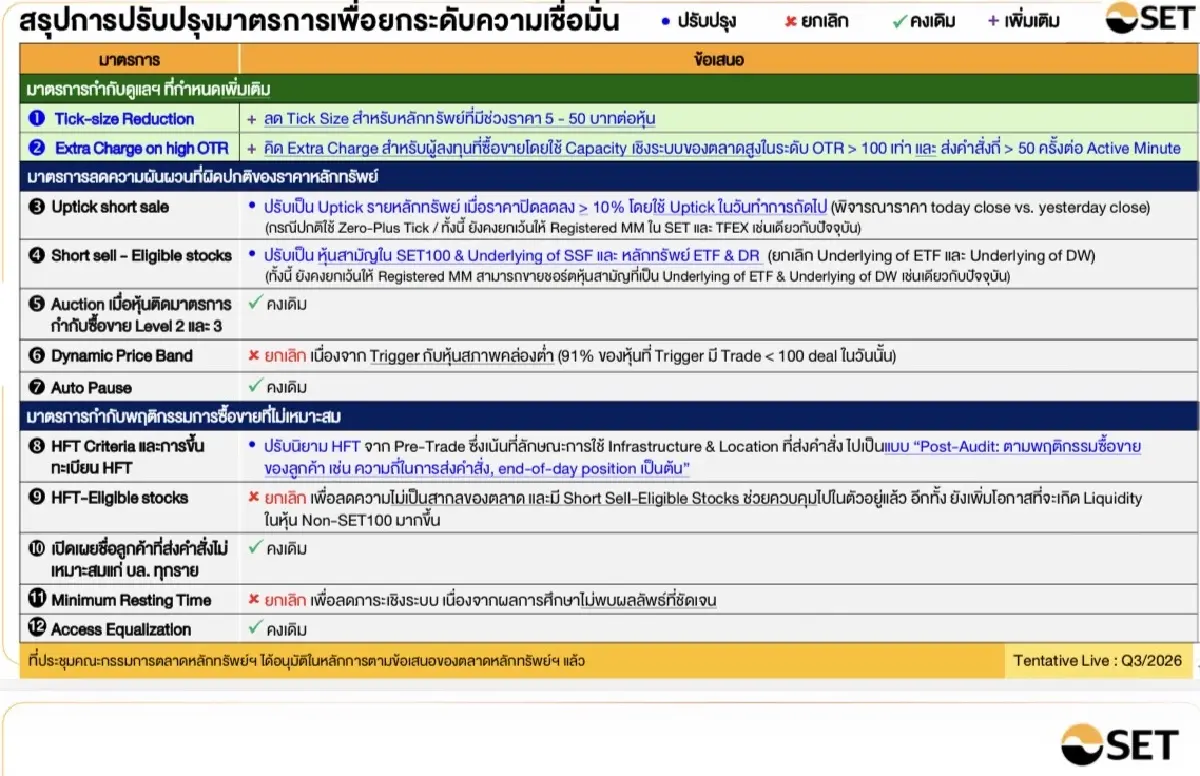Click the green check mark in the Auction row
Image resolution: width=1200 pixels, height=776 pixels.
(x=255, y=303)
